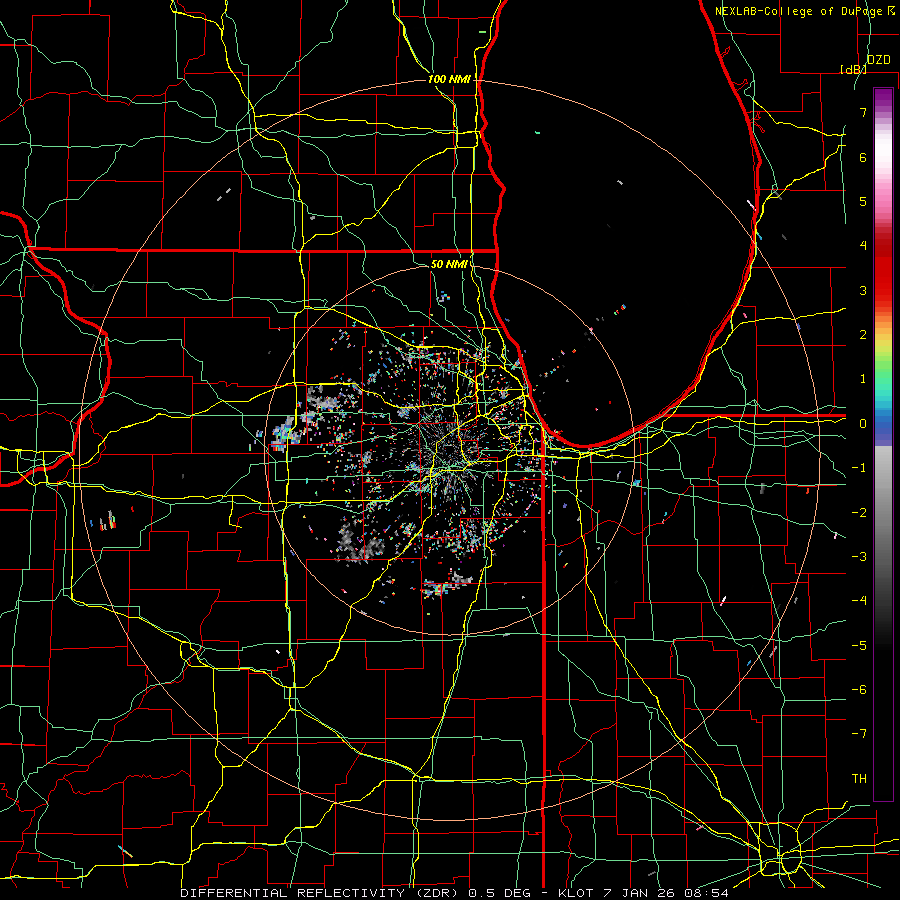The width and height of the screenshot is (900, 900).
Task: Click the -3 value on the scale
Action: [859, 556]
